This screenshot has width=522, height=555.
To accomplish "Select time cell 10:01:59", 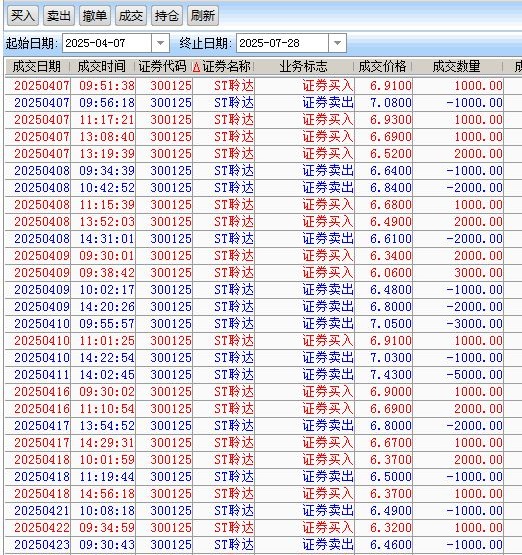I will pyautogui.click(x=107, y=459).
